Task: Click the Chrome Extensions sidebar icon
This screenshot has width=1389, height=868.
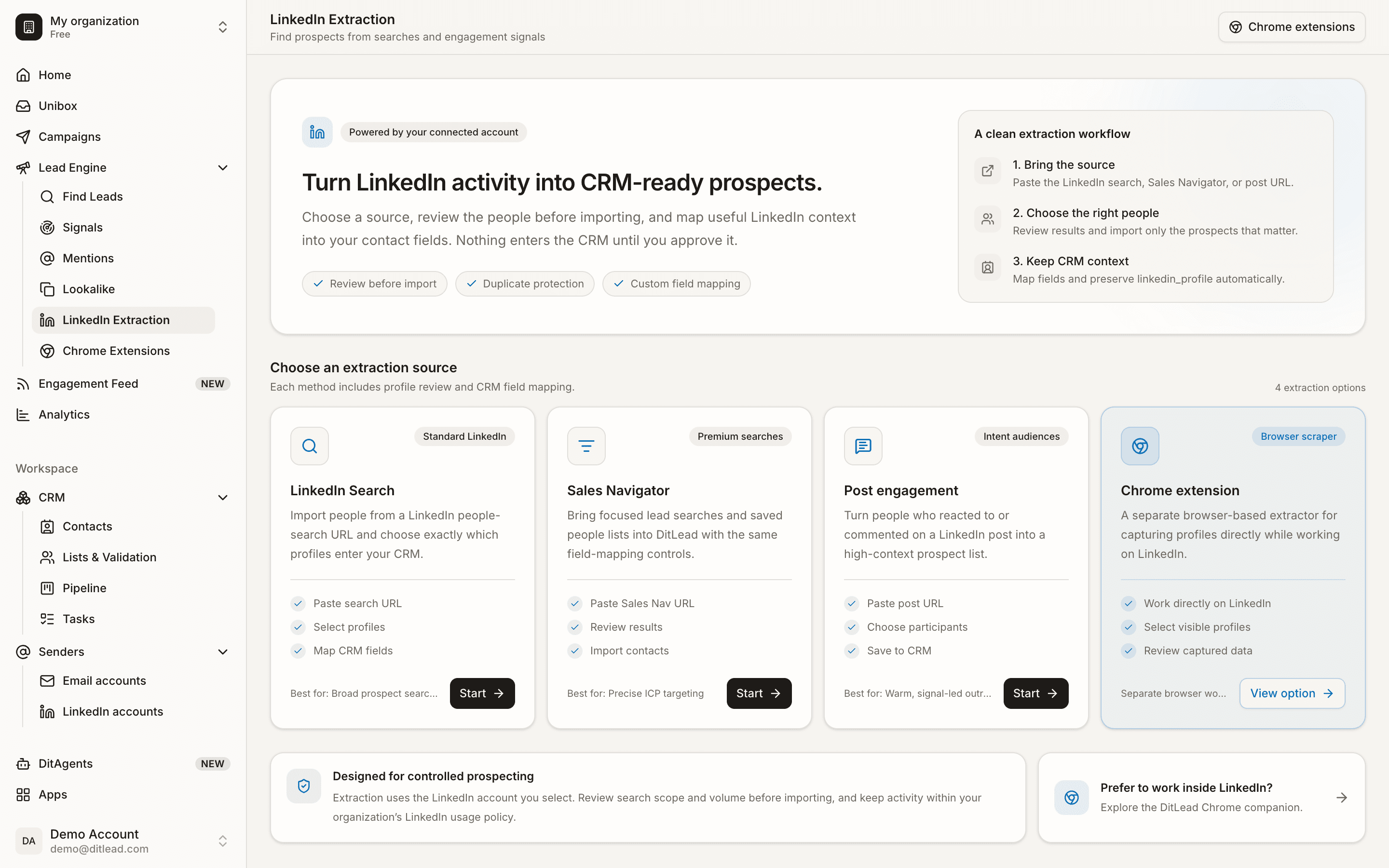Action: pyautogui.click(x=47, y=351)
